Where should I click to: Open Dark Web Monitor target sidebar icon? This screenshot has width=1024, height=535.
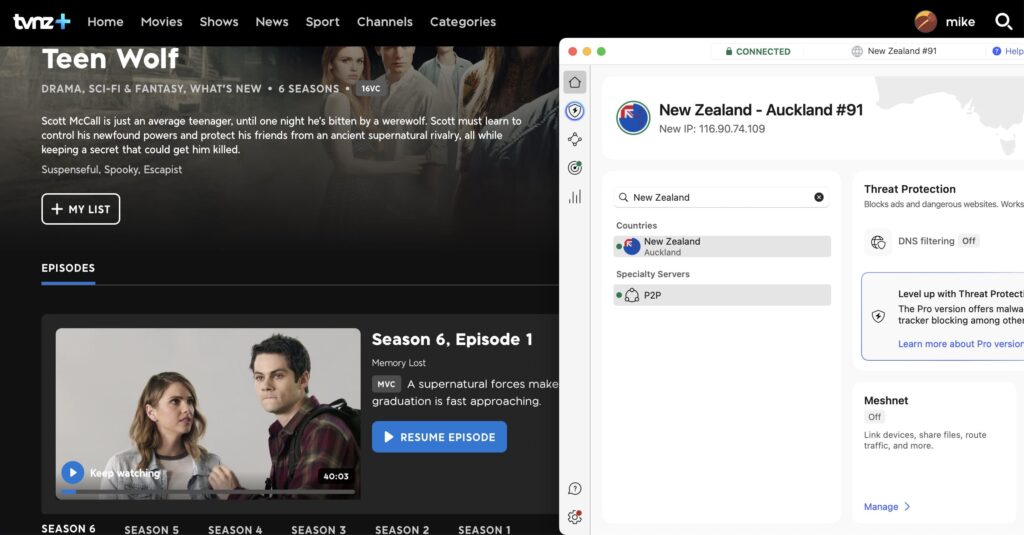pos(575,168)
